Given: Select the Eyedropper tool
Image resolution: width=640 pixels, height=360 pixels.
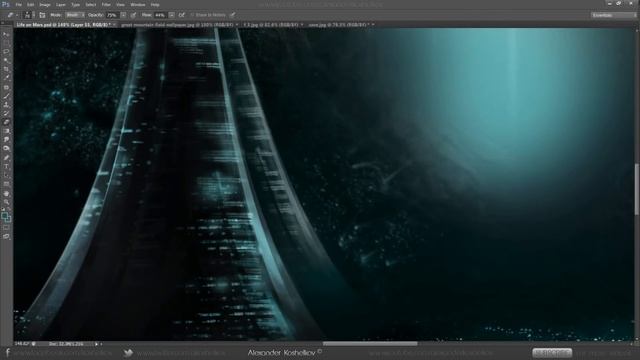Looking at the screenshot, I should (6, 78).
